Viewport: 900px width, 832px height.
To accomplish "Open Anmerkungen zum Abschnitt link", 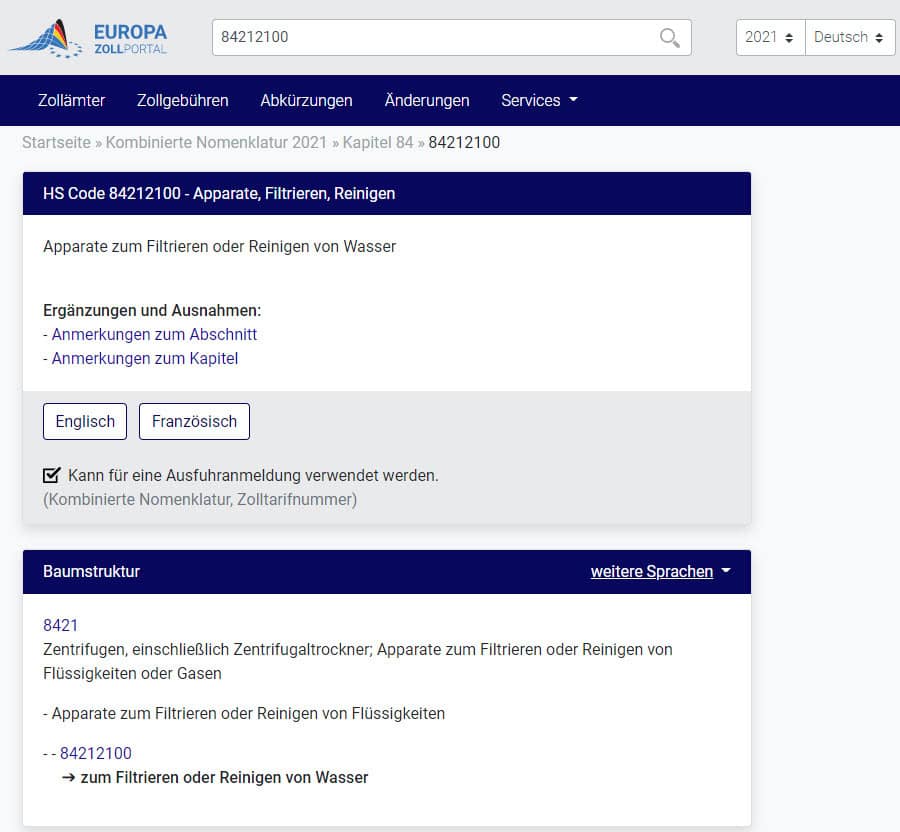I will (x=154, y=334).
